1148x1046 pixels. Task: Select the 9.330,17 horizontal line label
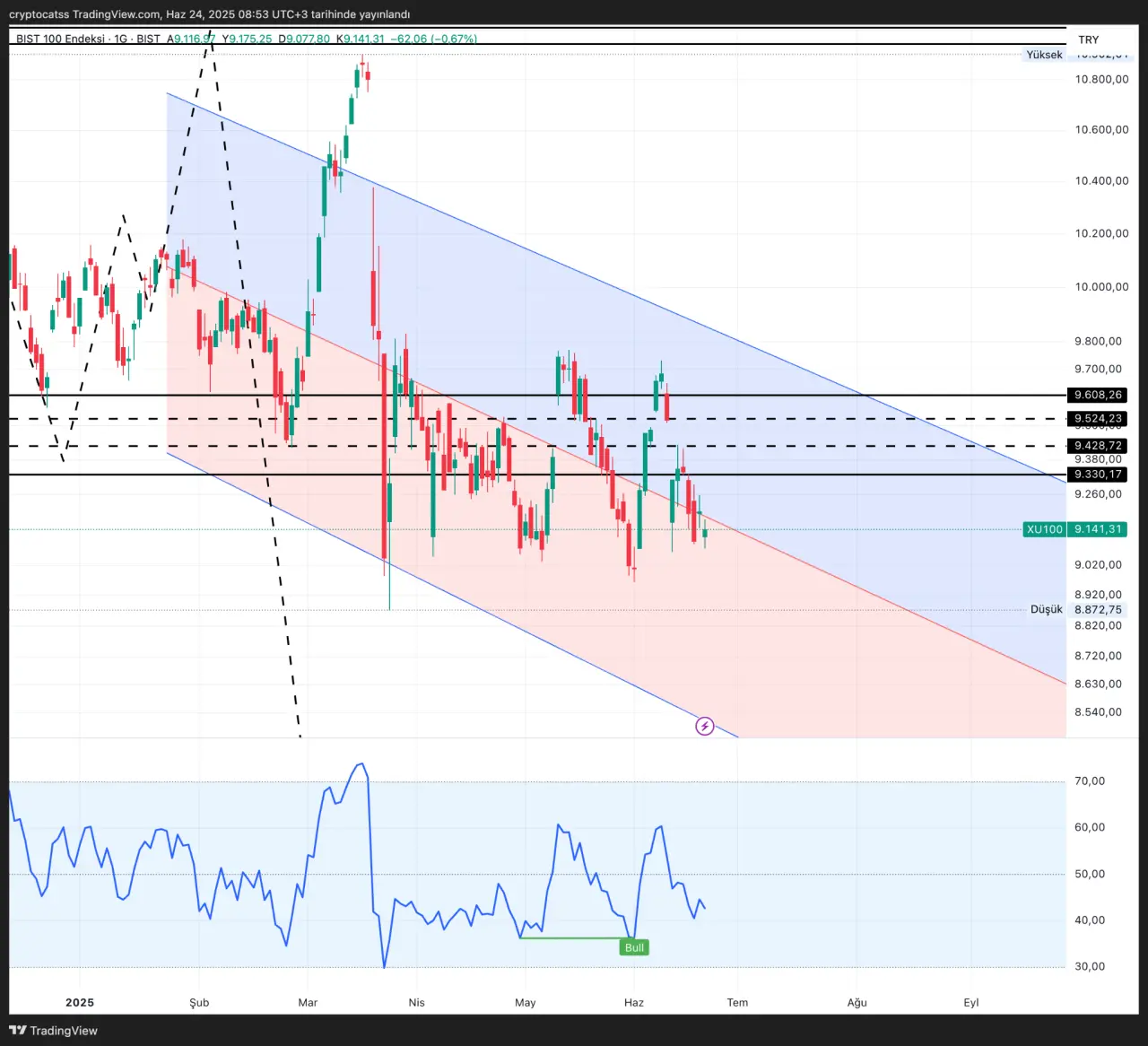tap(1098, 475)
